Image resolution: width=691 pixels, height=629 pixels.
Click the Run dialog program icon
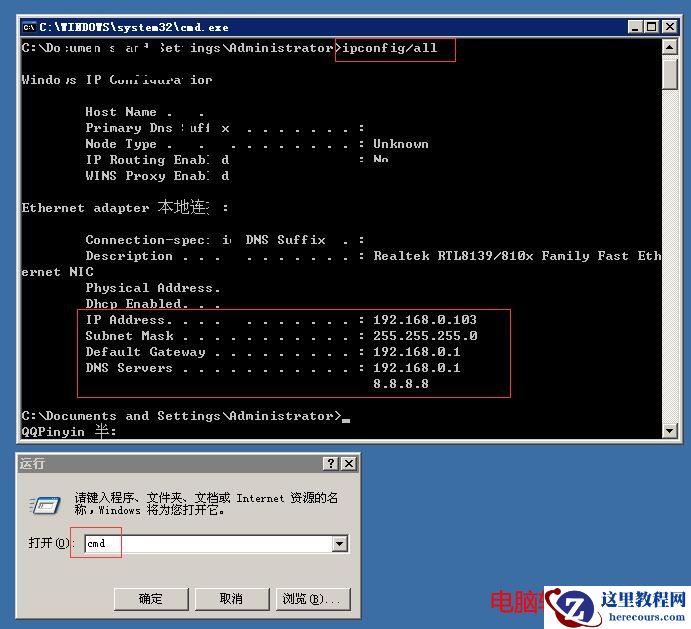45,506
